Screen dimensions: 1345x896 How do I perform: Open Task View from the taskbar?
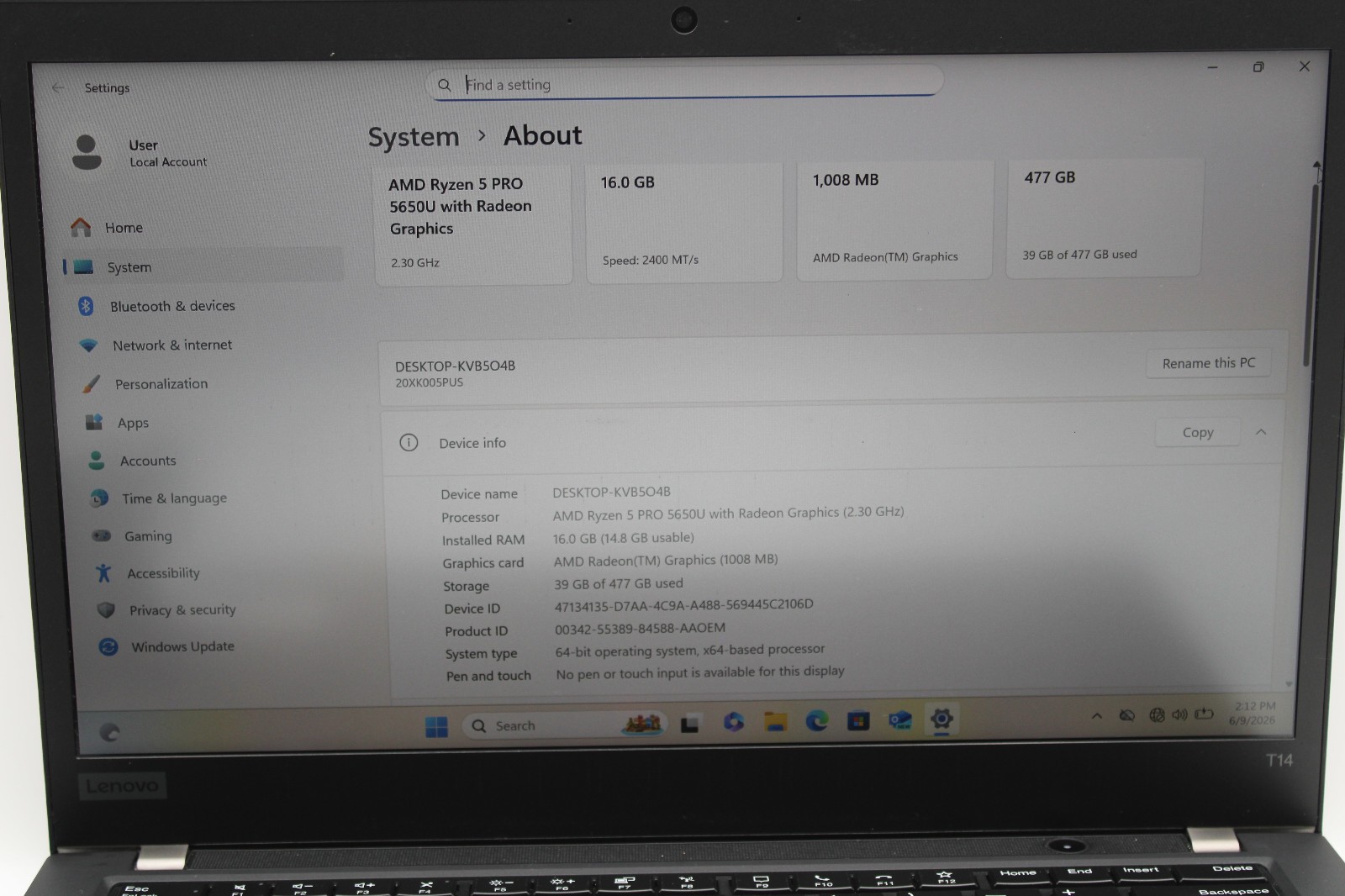[x=690, y=724]
